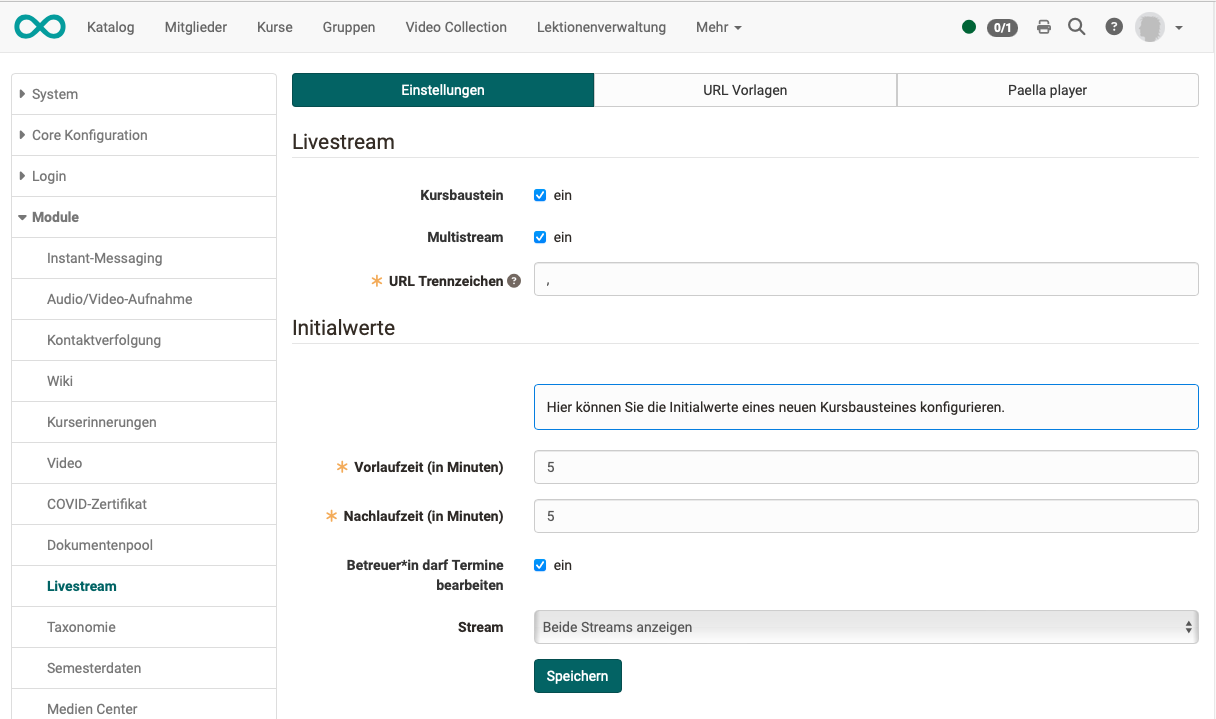Viewport: 1216px width, 719px height.
Task: Disable the Kursbaustein checkbox
Action: click(539, 195)
